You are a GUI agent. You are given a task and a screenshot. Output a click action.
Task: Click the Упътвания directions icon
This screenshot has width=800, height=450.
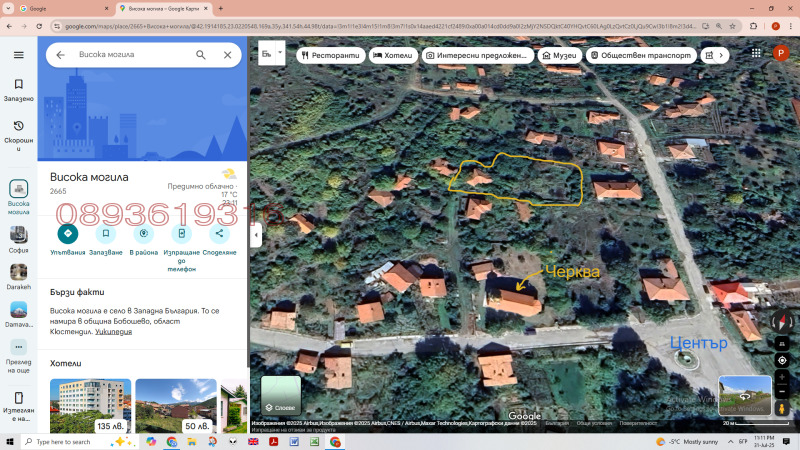tap(67, 234)
